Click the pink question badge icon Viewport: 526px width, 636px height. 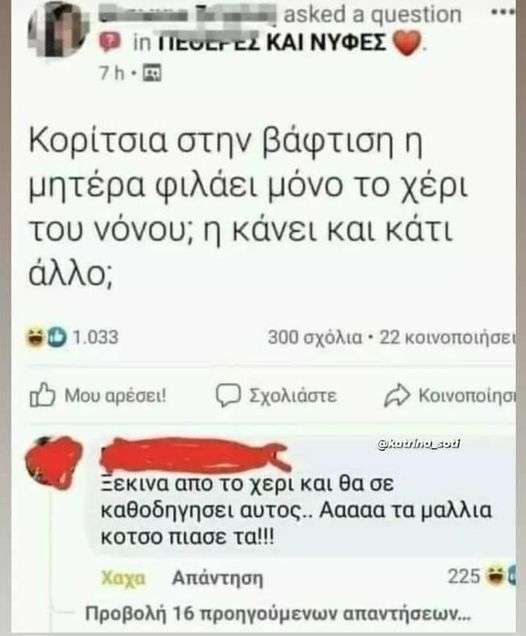click(110, 42)
